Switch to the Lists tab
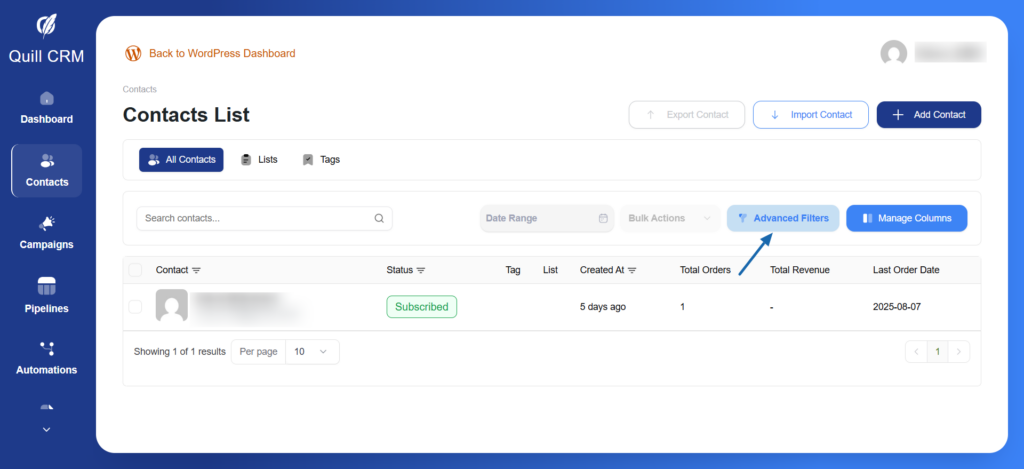1024x469 pixels. pos(259,160)
